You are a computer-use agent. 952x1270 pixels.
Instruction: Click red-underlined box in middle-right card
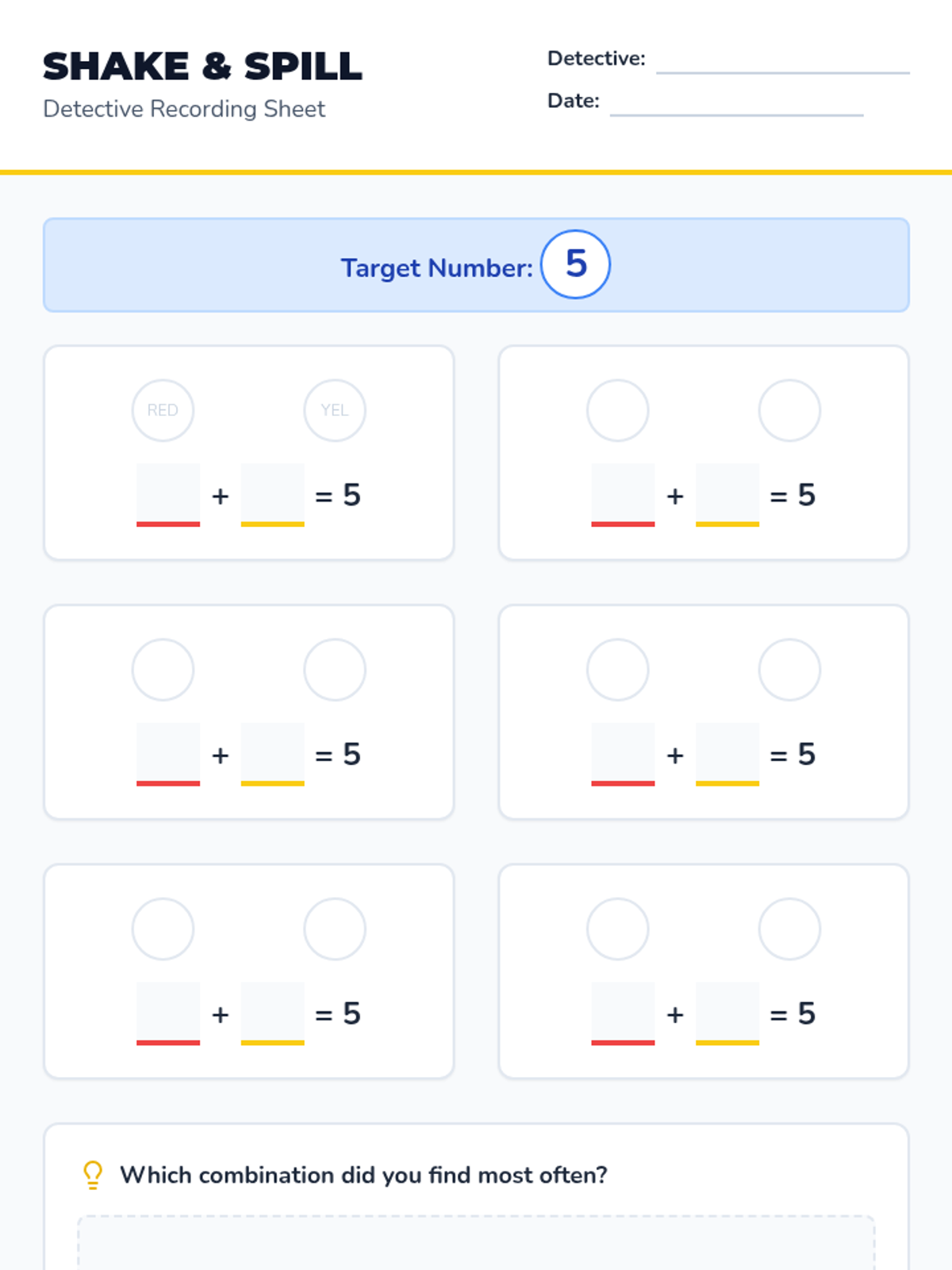click(623, 754)
